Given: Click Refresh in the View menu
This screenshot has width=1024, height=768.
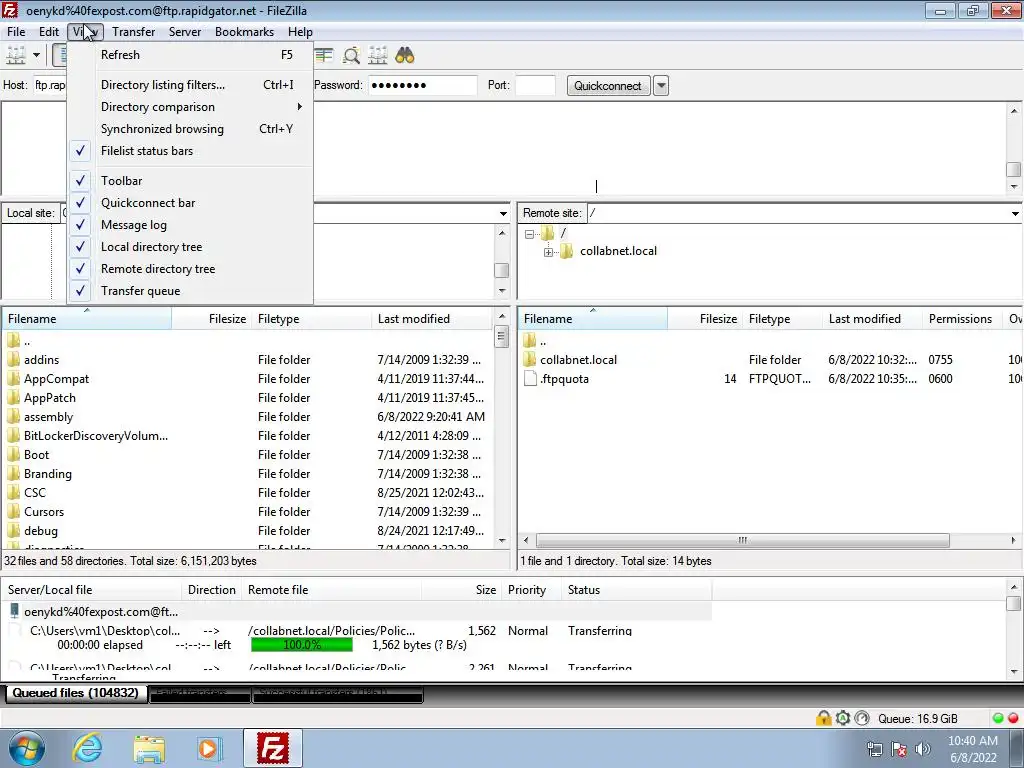Looking at the screenshot, I should click(x=191, y=55).
